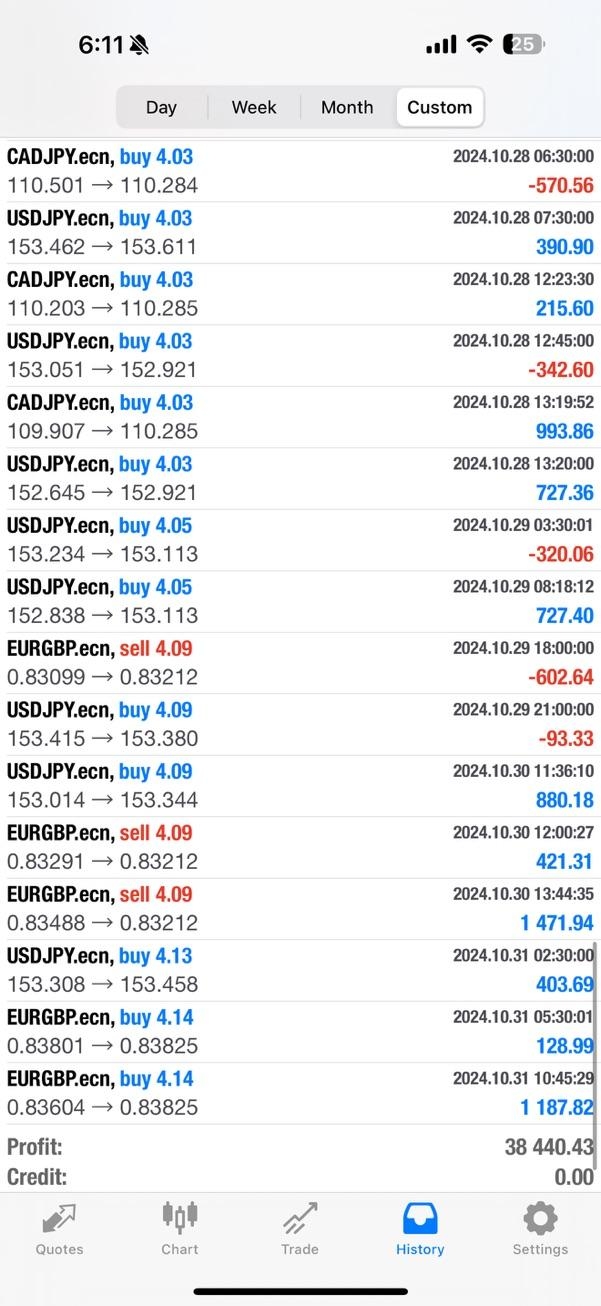Tap the History inbox icon

pos(420,1219)
